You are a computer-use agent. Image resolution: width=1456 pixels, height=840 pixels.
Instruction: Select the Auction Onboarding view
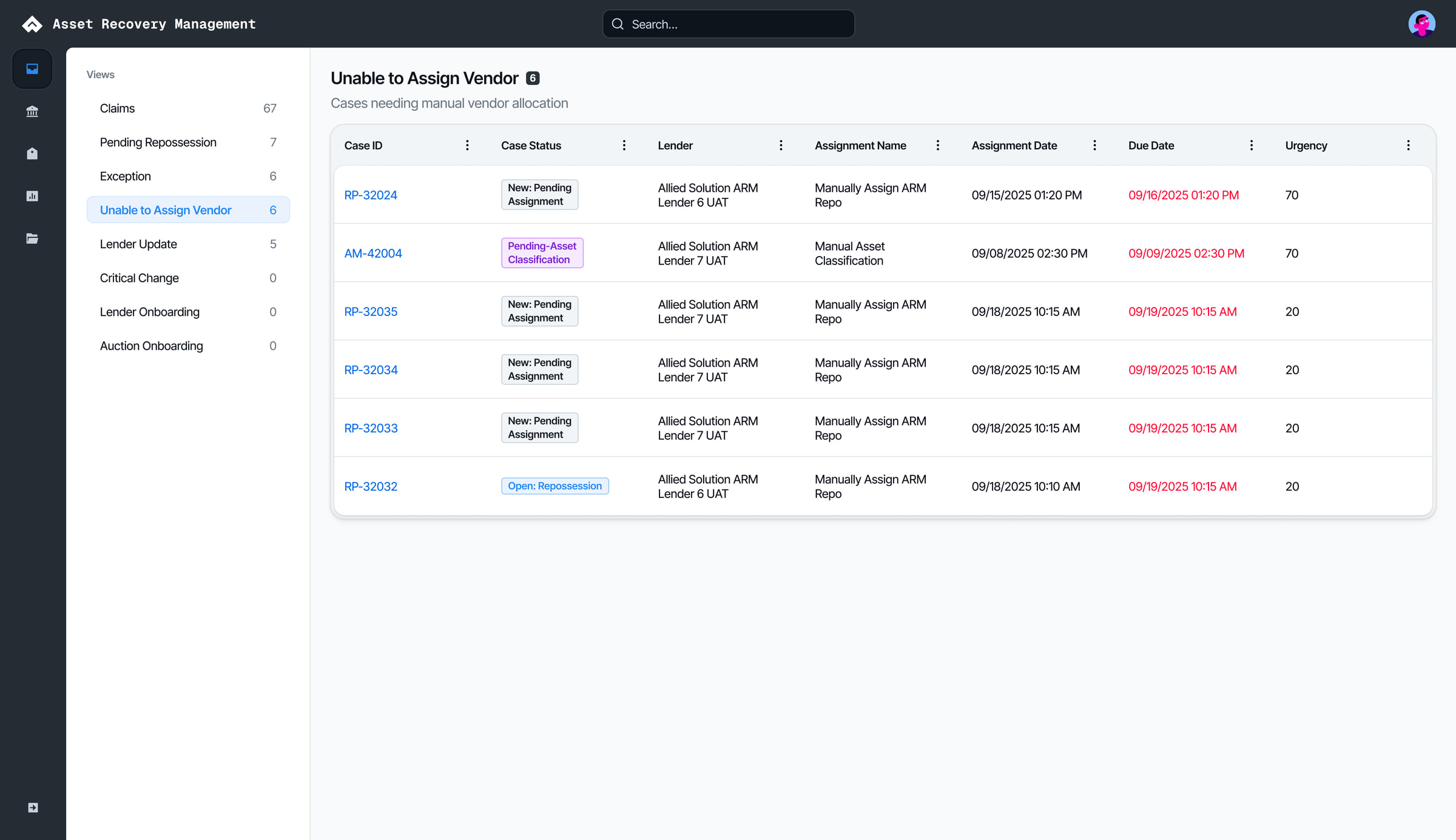[188, 346]
